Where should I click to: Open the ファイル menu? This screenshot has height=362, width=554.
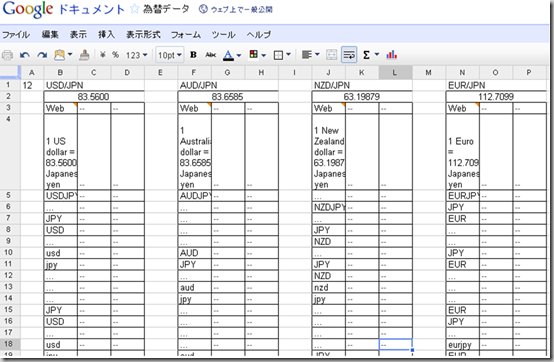[x=16, y=35]
